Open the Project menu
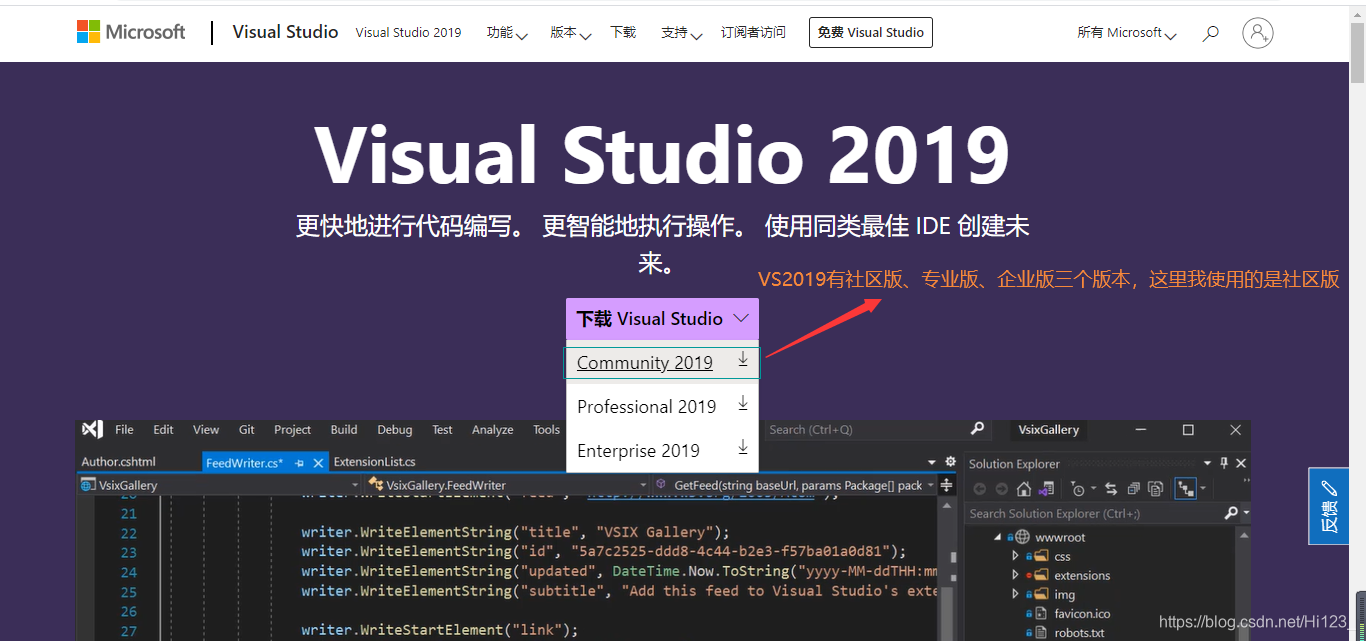This screenshot has height=641, width=1366. [x=293, y=429]
